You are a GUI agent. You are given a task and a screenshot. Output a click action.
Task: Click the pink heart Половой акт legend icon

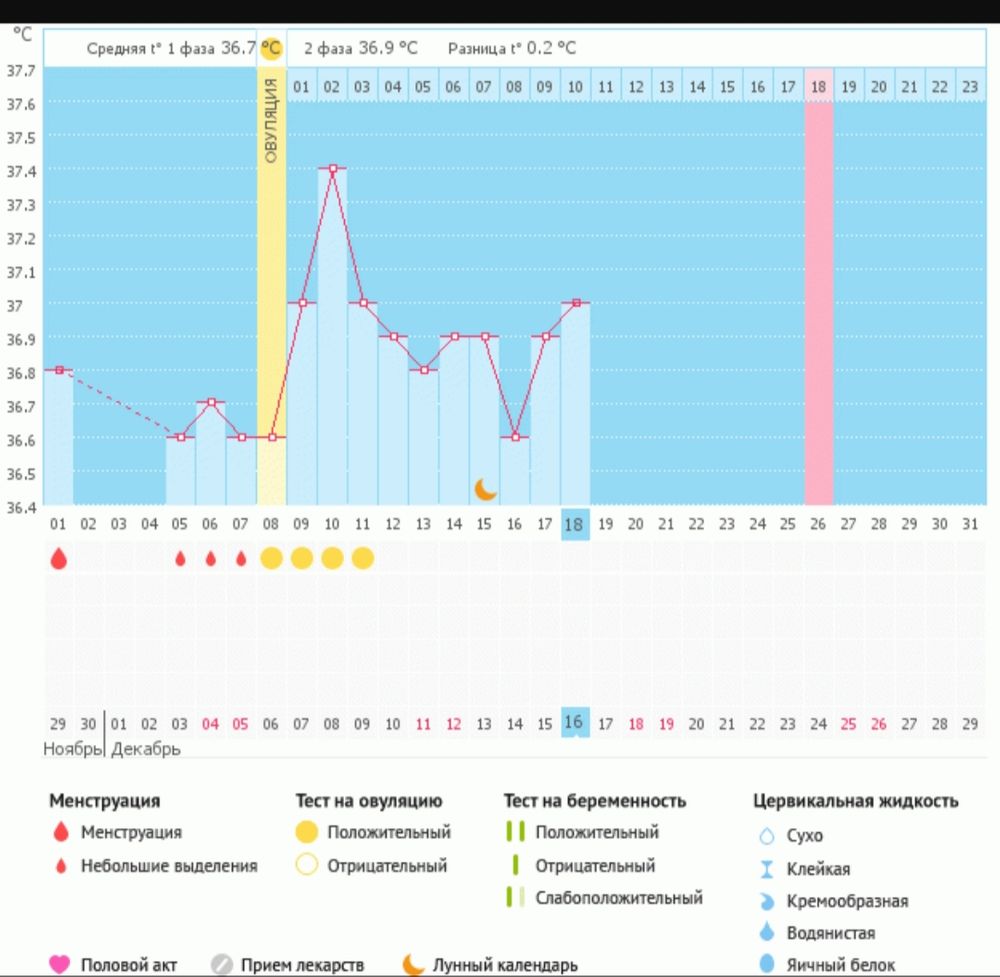click(x=60, y=964)
